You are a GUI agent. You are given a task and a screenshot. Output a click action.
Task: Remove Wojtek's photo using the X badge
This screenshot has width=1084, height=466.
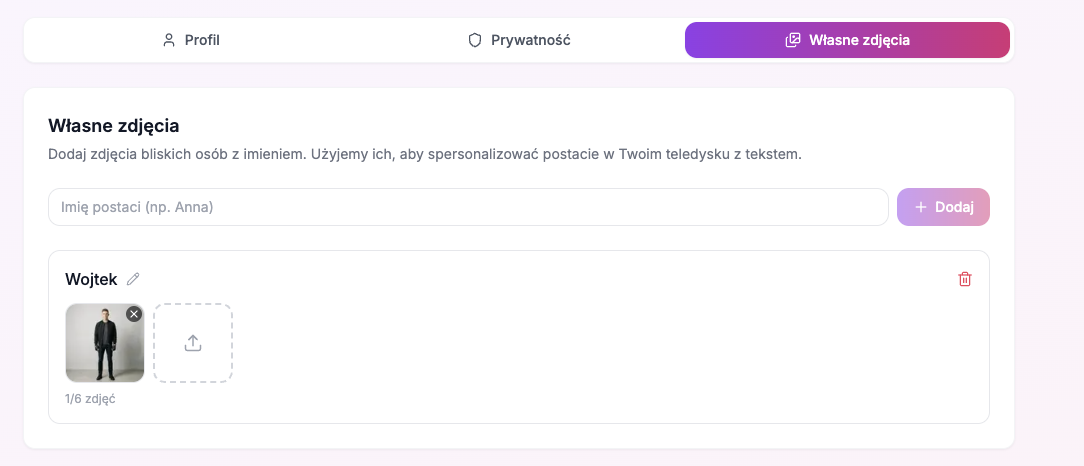(x=134, y=314)
